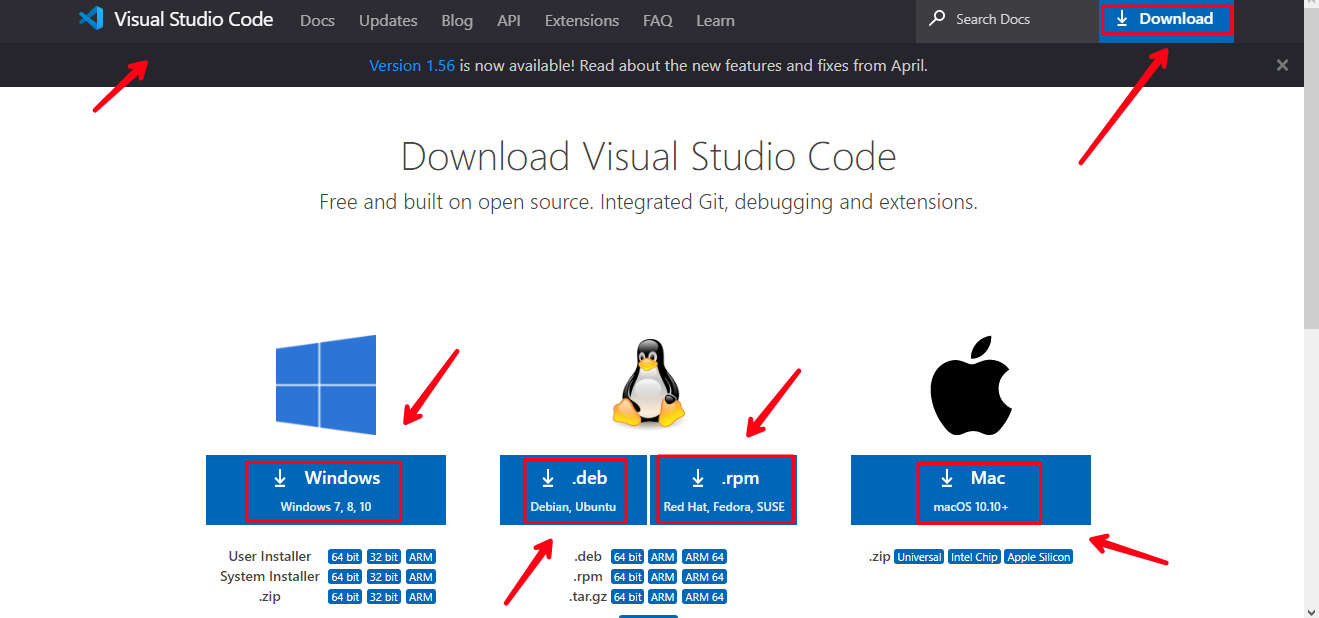The image size is (1319, 618).
Task: Select System Installer 32 bit
Action: [384, 577]
